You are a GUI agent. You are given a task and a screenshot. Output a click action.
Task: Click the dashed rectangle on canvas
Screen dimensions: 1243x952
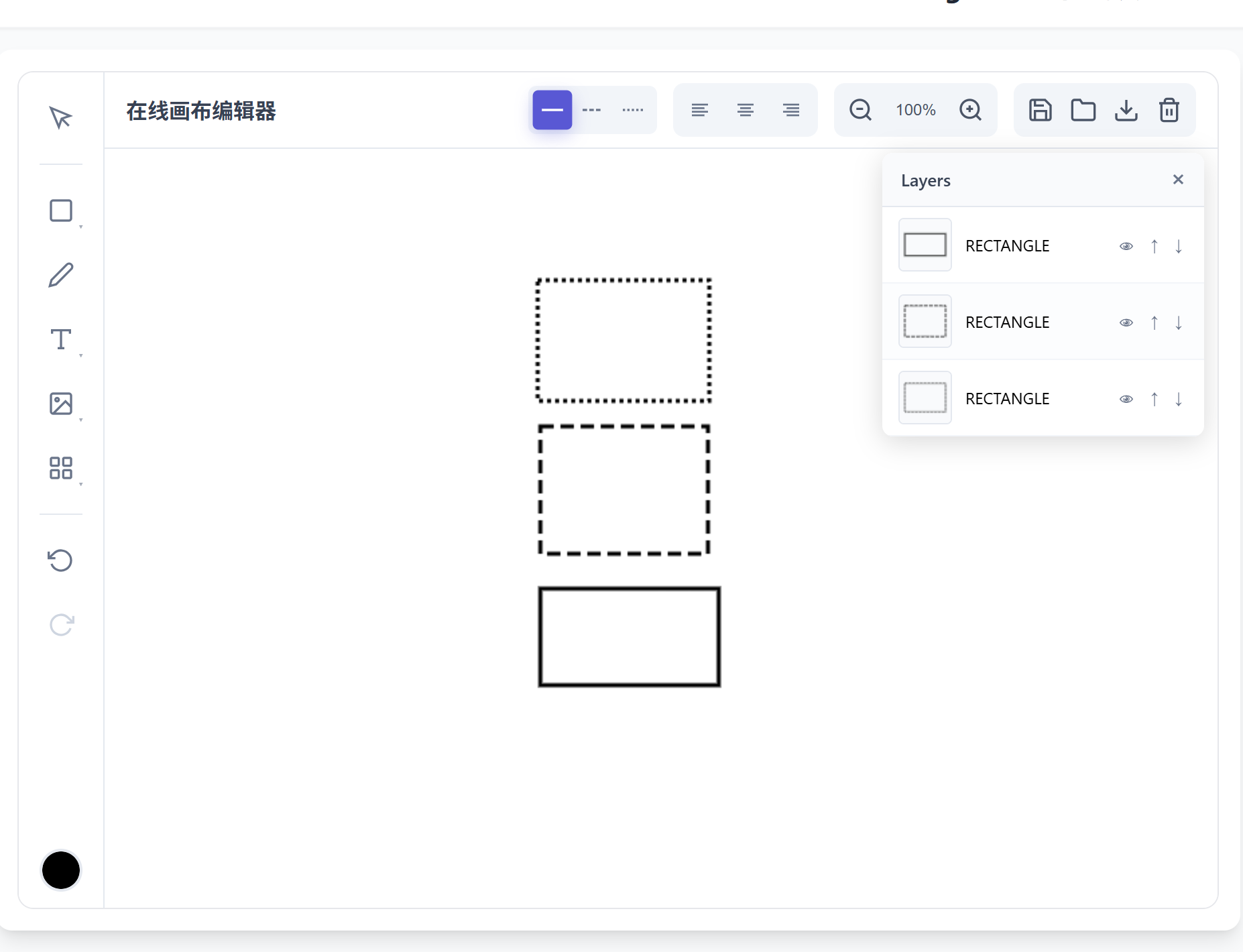624,490
